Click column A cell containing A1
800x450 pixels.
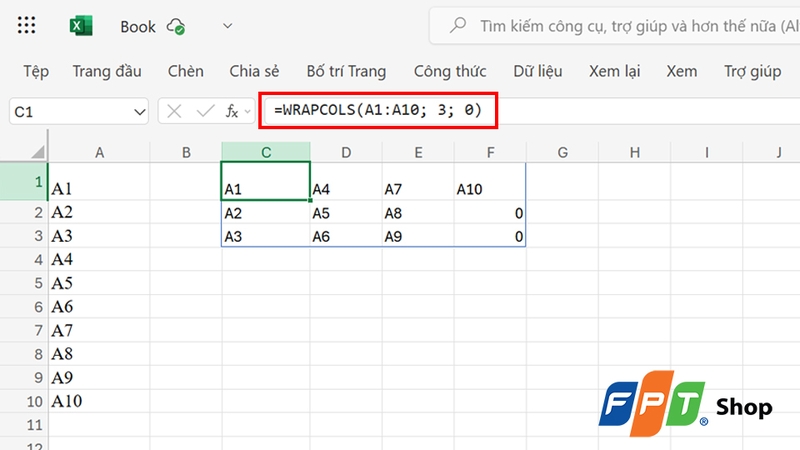[x=99, y=182]
